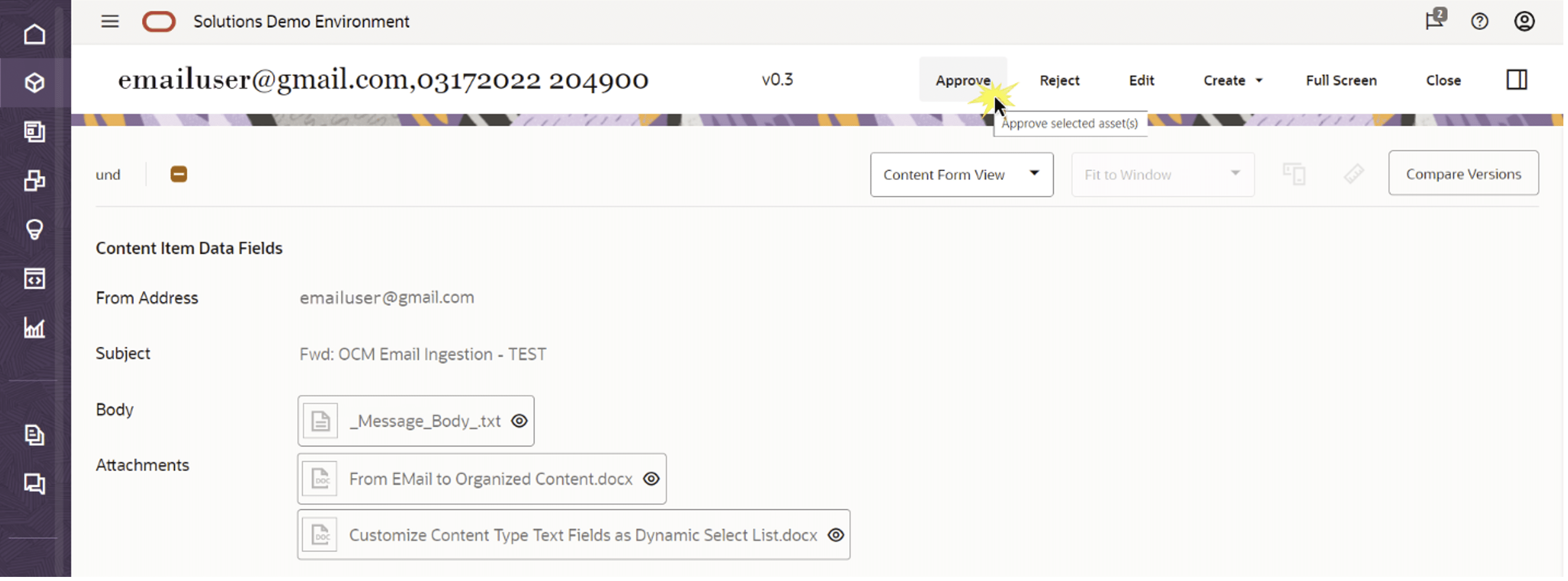Open the Assets cube icon in sidebar
This screenshot has width=1568, height=581.
tap(35, 82)
